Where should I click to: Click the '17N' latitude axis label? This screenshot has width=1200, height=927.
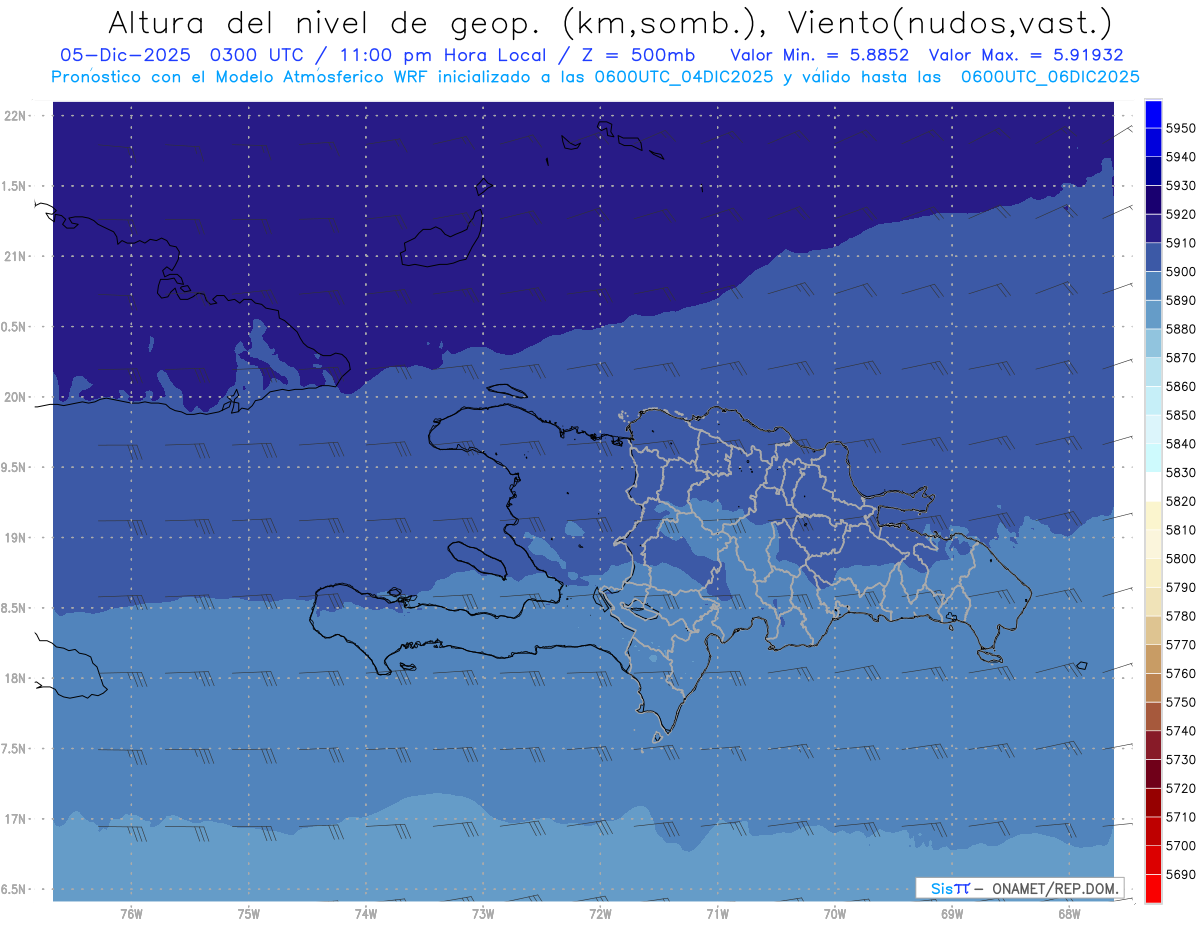[x=16, y=819]
